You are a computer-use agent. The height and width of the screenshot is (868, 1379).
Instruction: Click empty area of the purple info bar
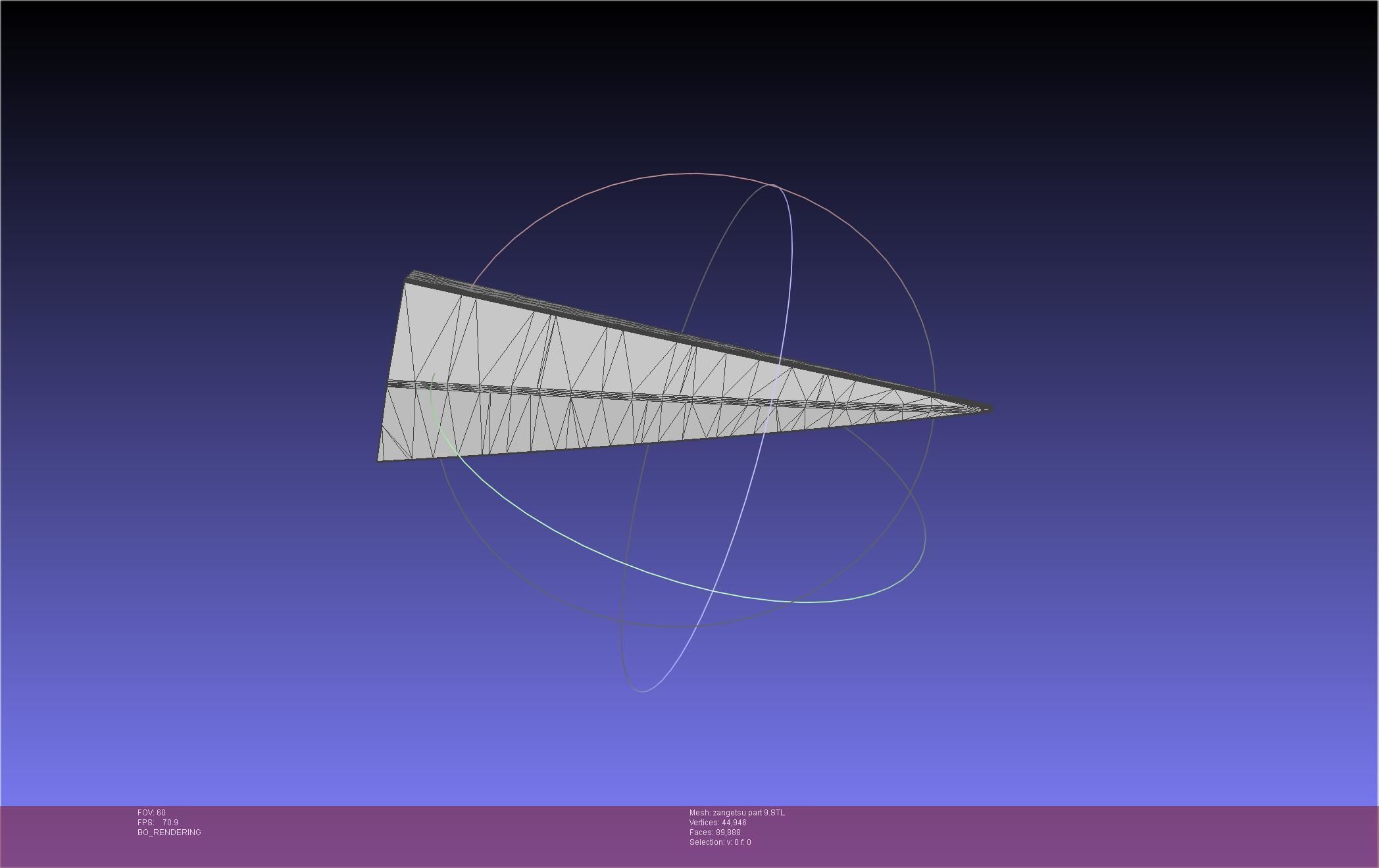pos(1053,835)
